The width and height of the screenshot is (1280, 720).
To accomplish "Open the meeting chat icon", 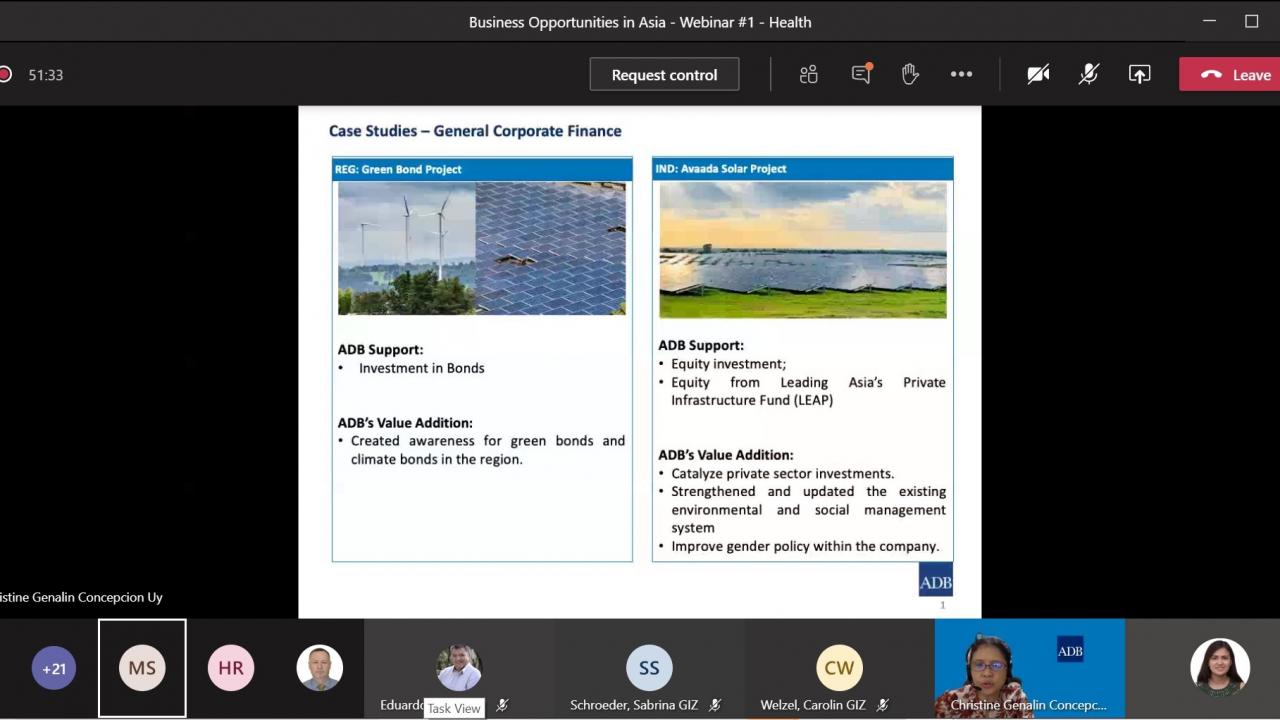I will [x=861, y=74].
